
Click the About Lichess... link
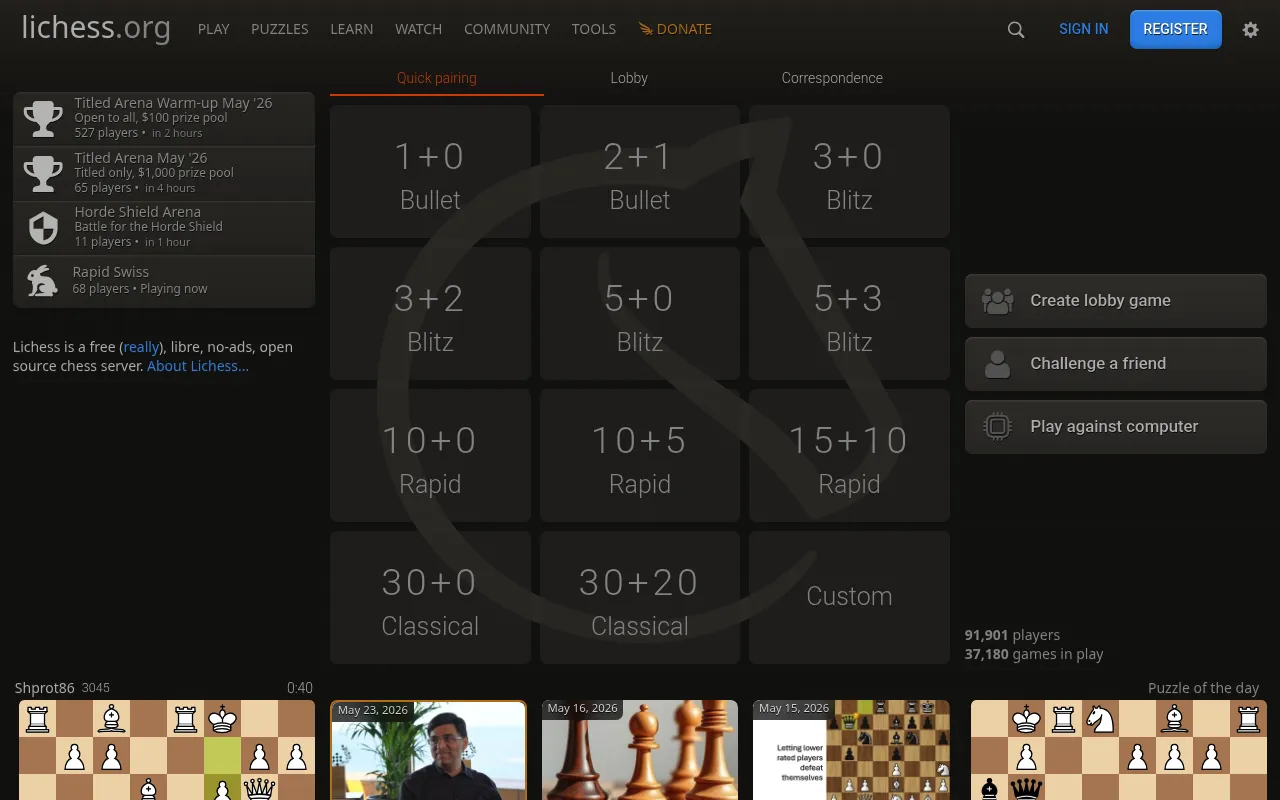point(198,366)
